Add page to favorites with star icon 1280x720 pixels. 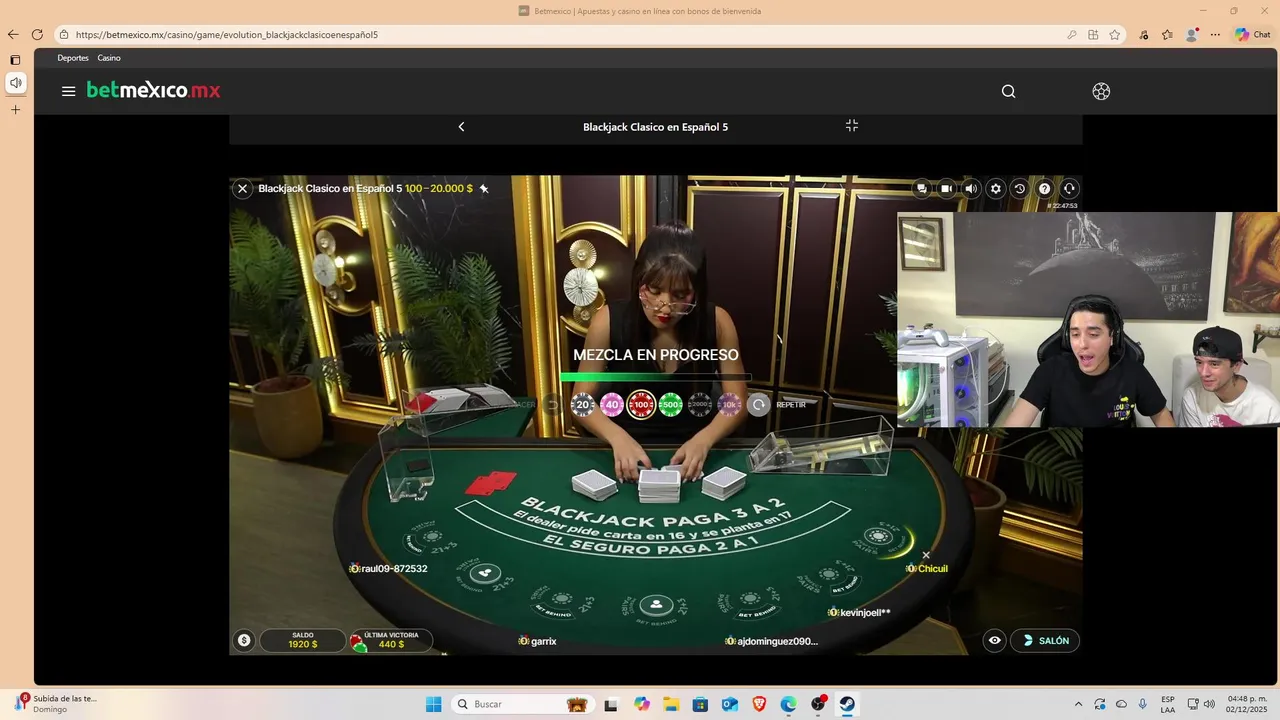coord(1115,34)
